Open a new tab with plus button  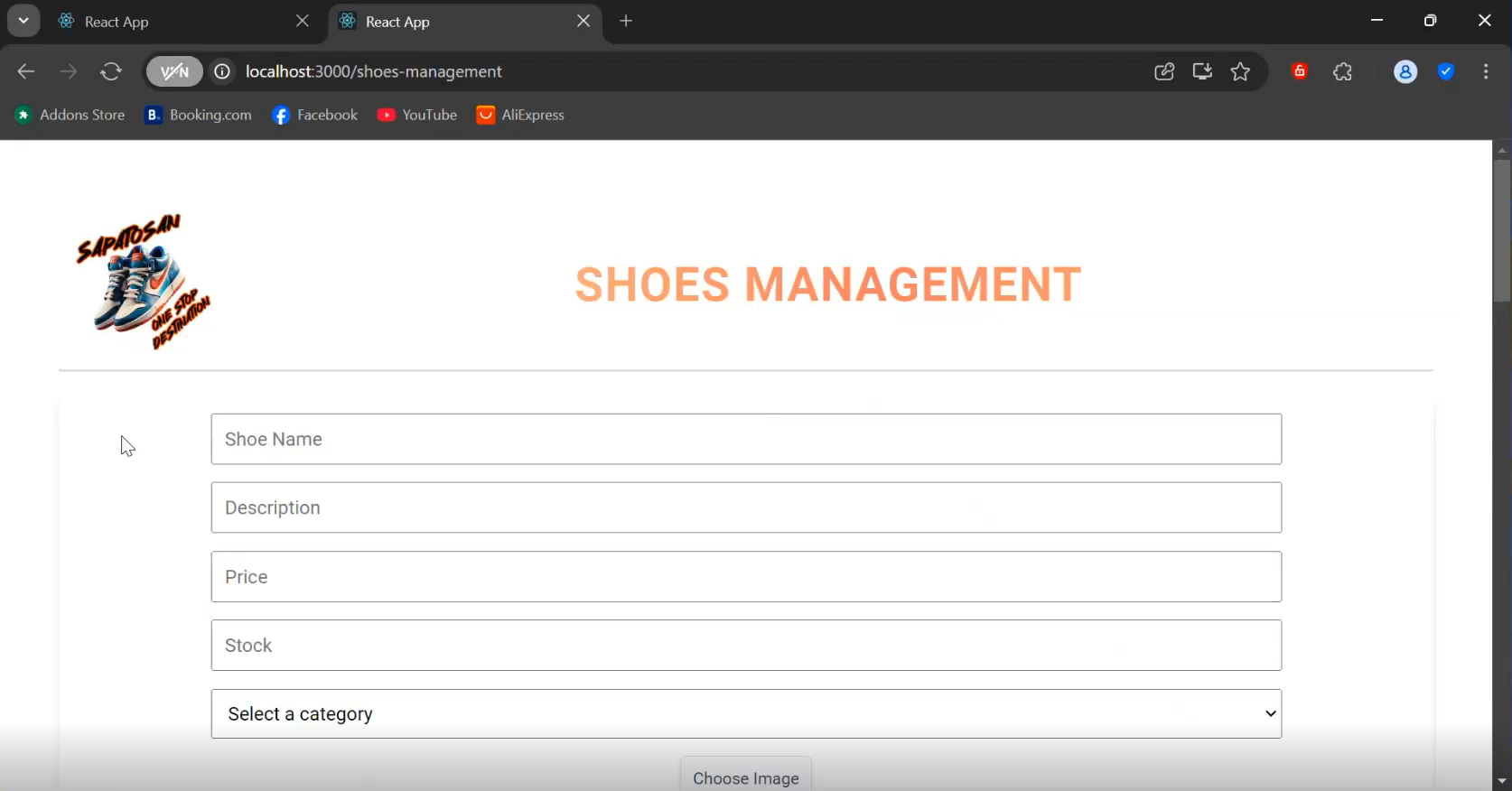[626, 21]
